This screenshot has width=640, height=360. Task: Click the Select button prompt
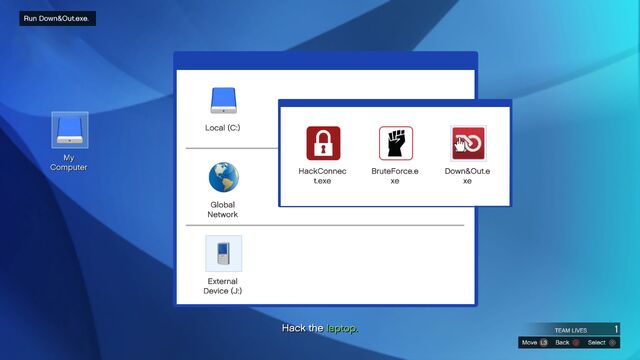(602, 343)
